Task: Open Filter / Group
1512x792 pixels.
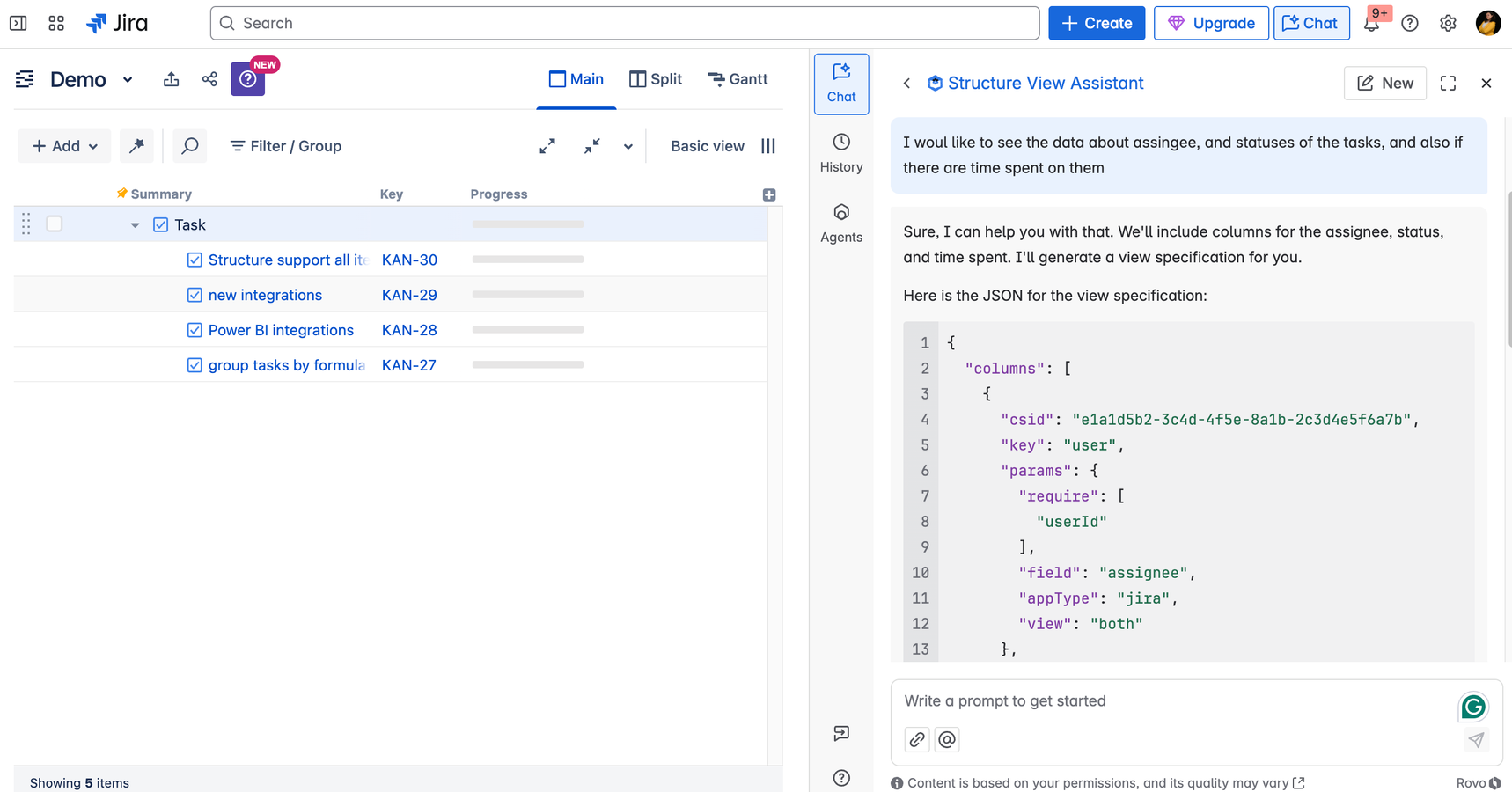Action: click(286, 146)
